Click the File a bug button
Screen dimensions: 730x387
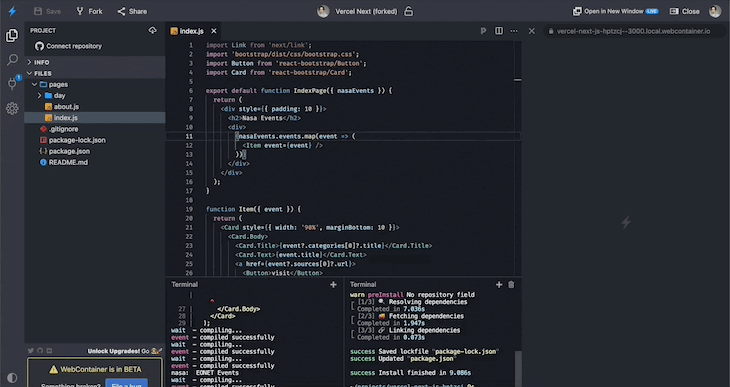[126, 384]
